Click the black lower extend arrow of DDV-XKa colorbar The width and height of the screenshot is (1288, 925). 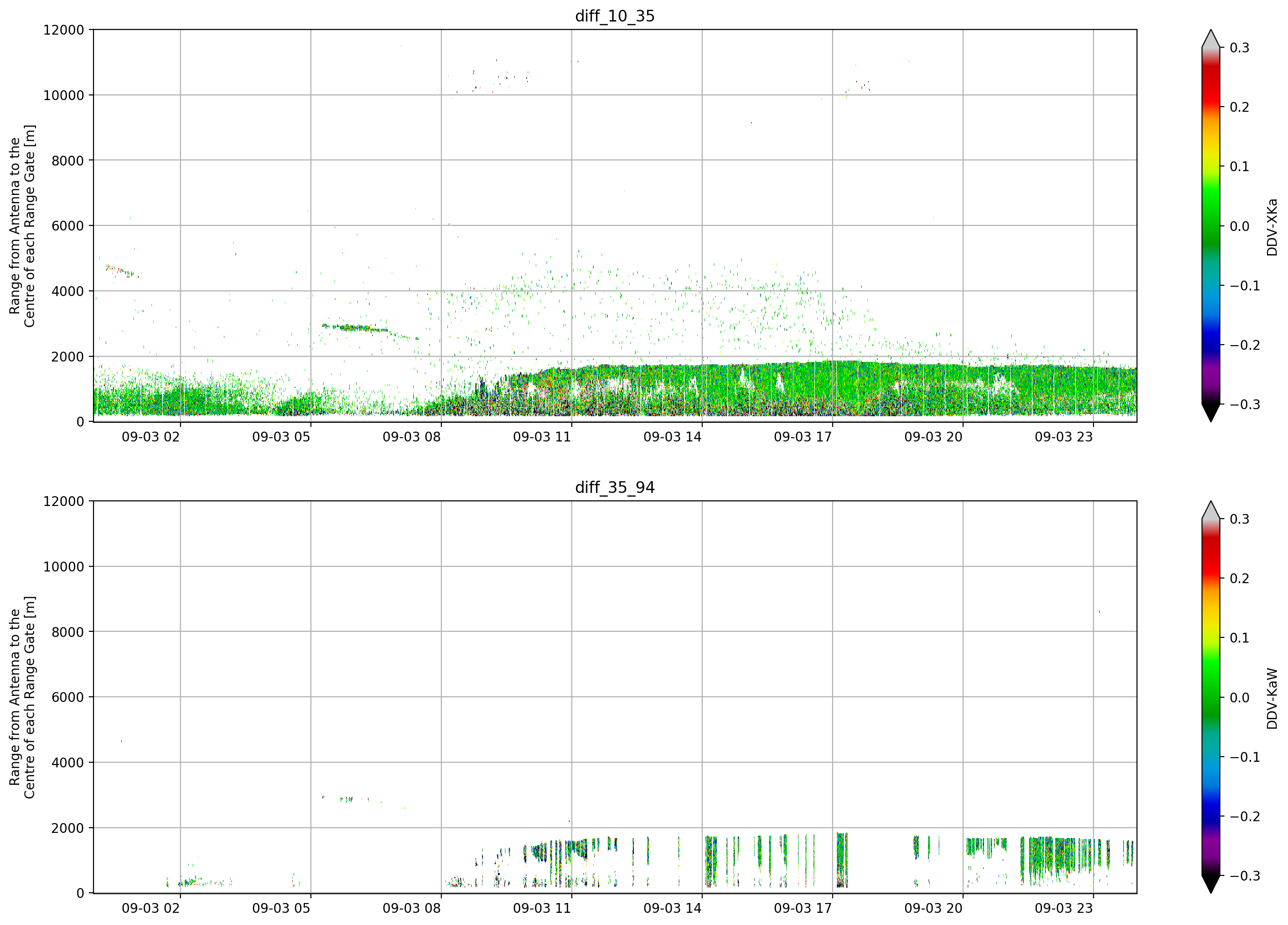1211,412
